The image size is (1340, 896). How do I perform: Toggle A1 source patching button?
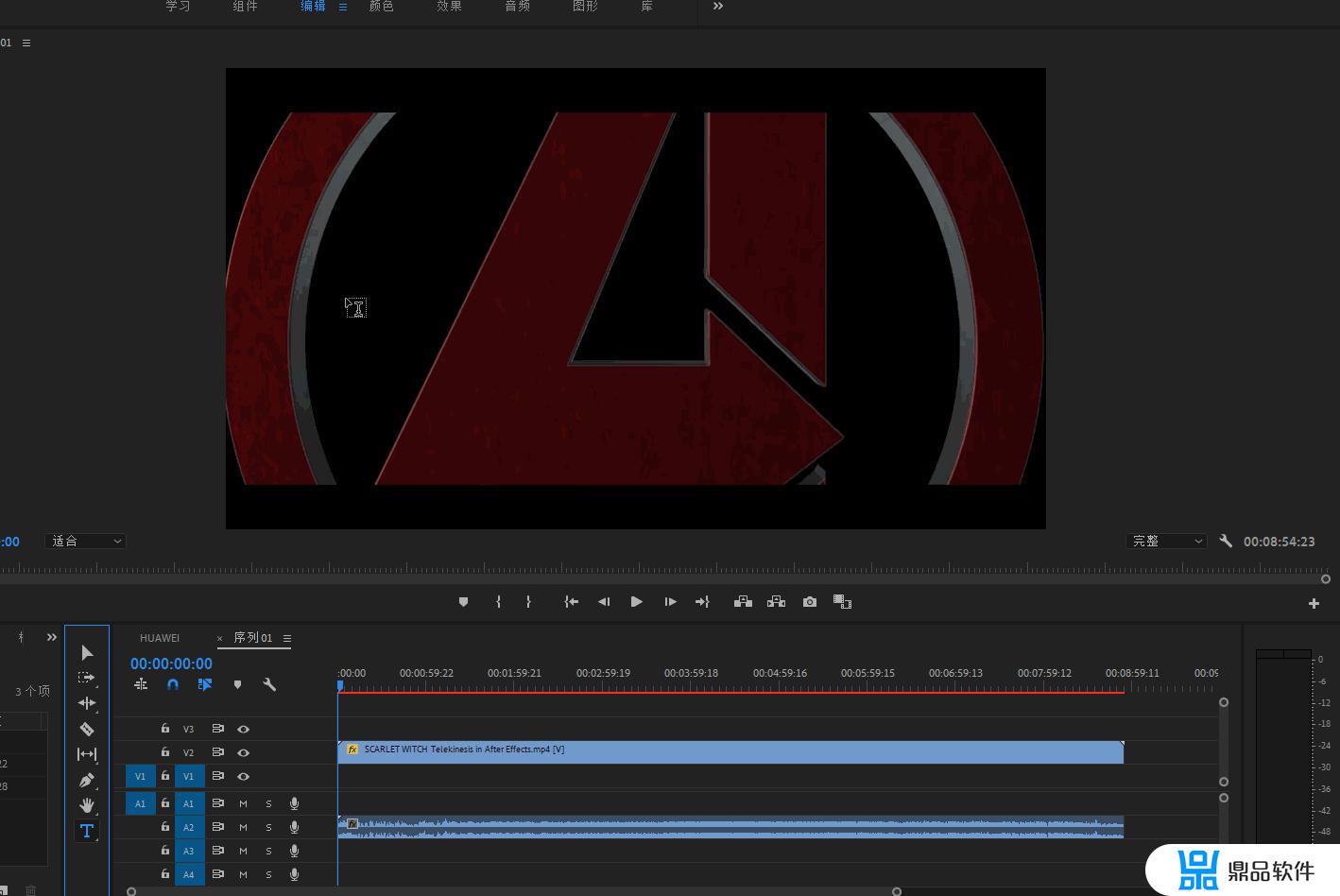coord(141,803)
